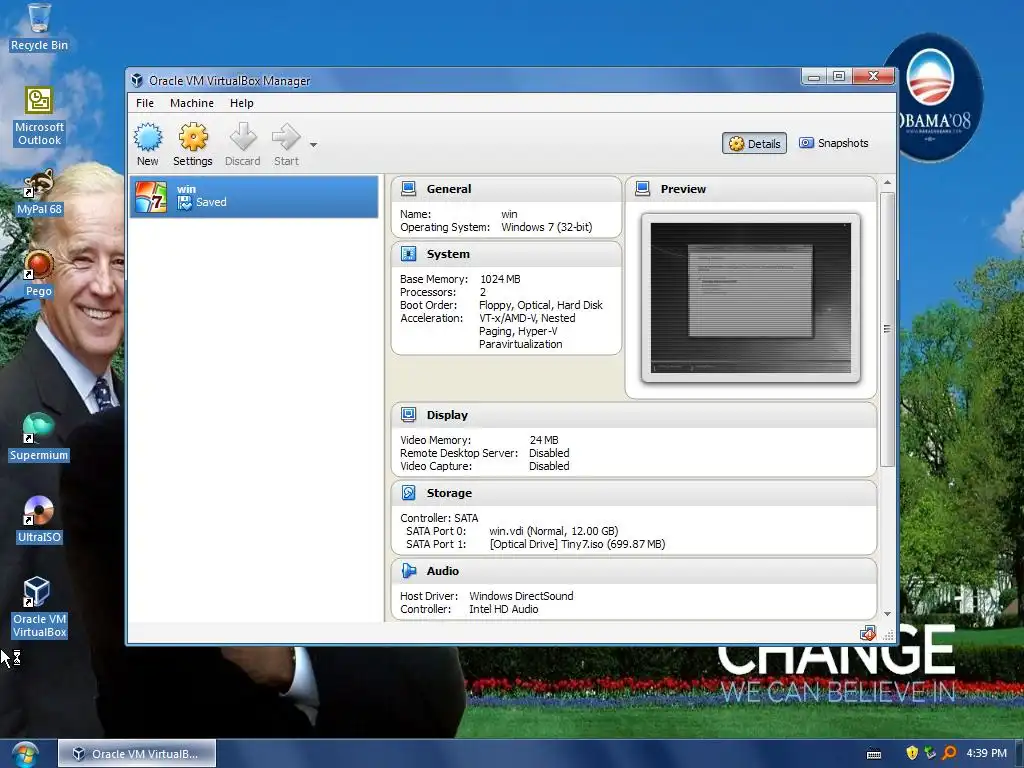Click the Audio section speaker icon
The width and height of the screenshot is (1024, 768).
(x=408, y=571)
